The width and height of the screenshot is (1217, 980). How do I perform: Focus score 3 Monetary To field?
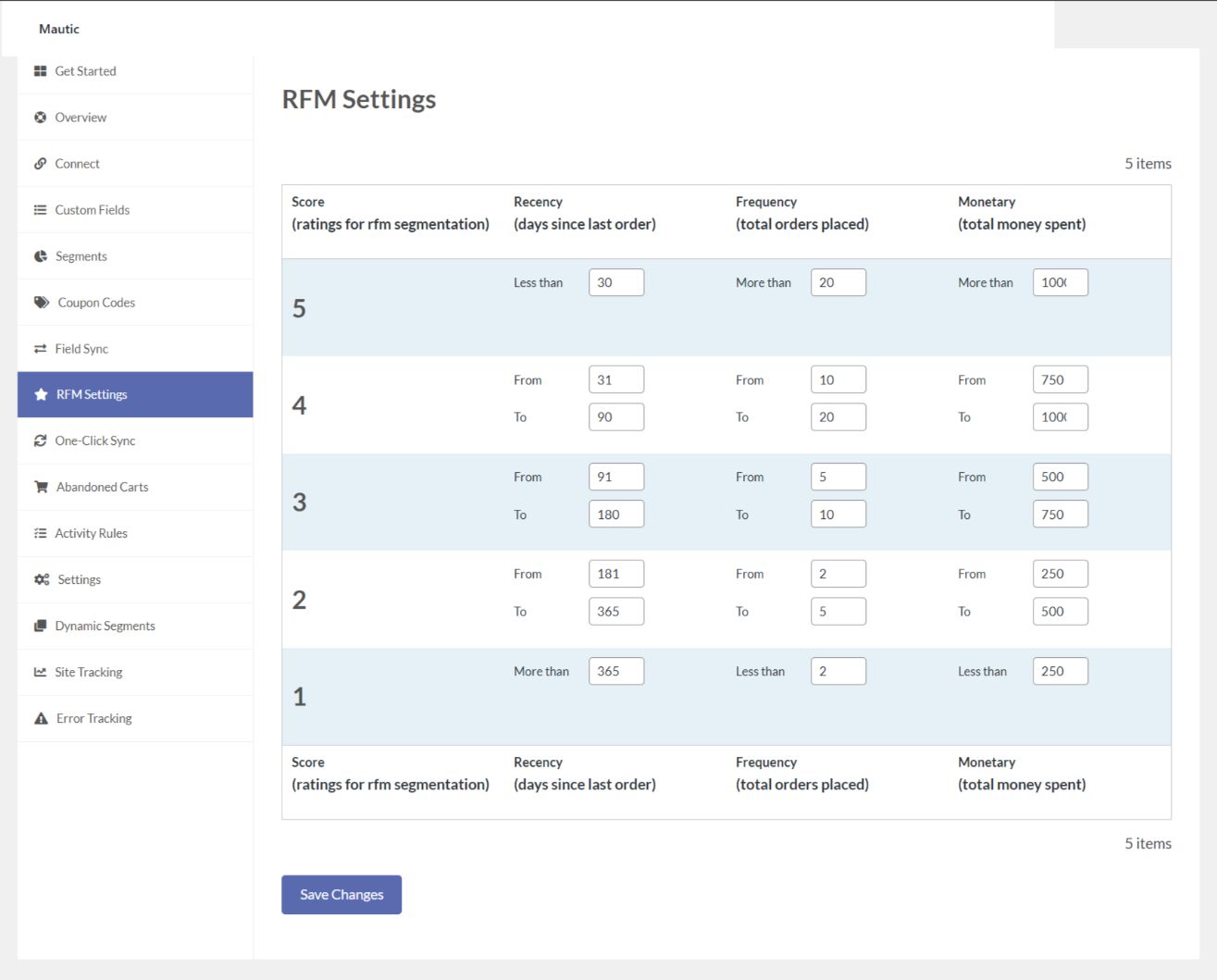click(1061, 514)
